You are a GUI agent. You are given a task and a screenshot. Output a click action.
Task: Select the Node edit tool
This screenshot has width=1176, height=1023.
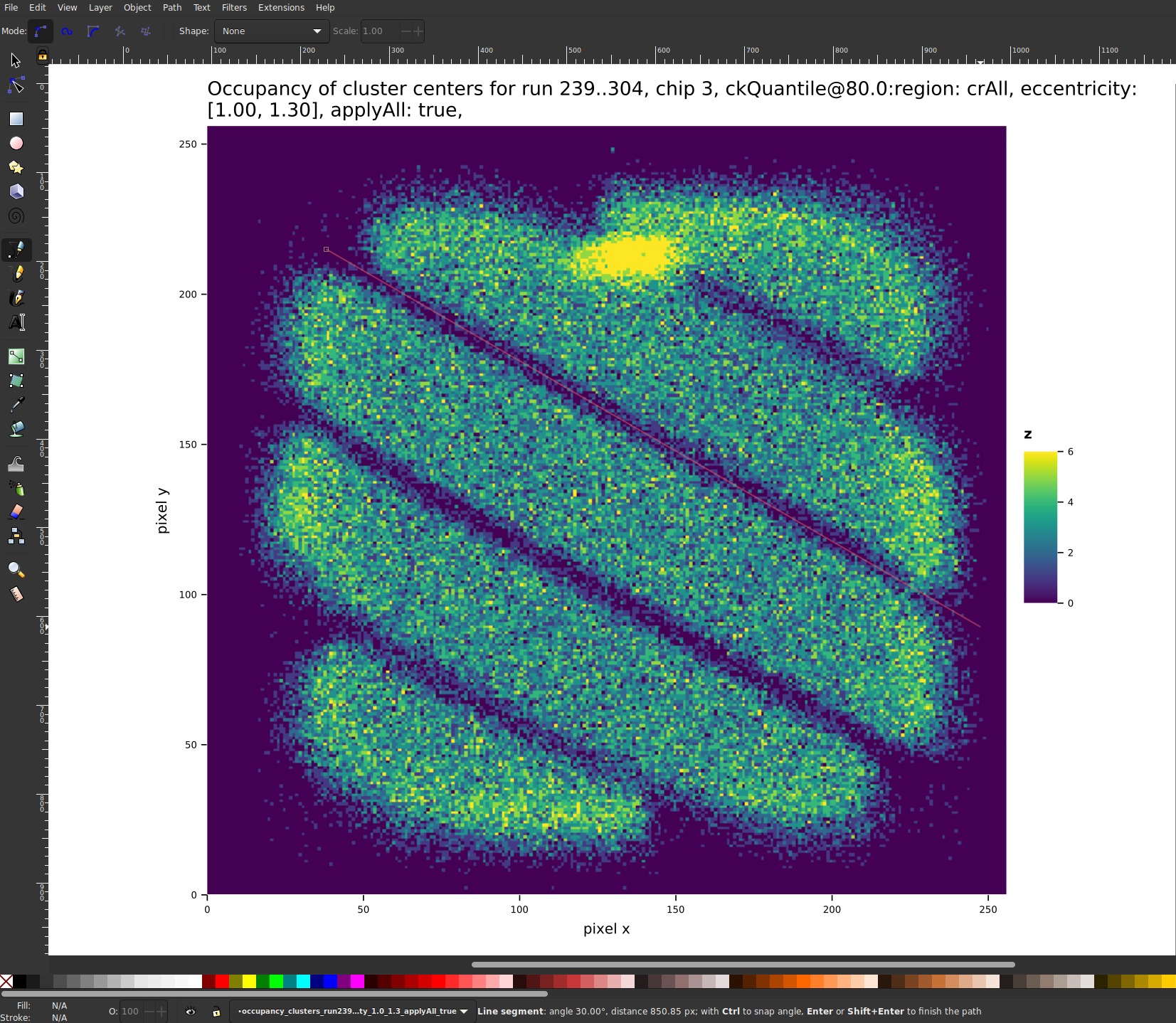click(16, 86)
